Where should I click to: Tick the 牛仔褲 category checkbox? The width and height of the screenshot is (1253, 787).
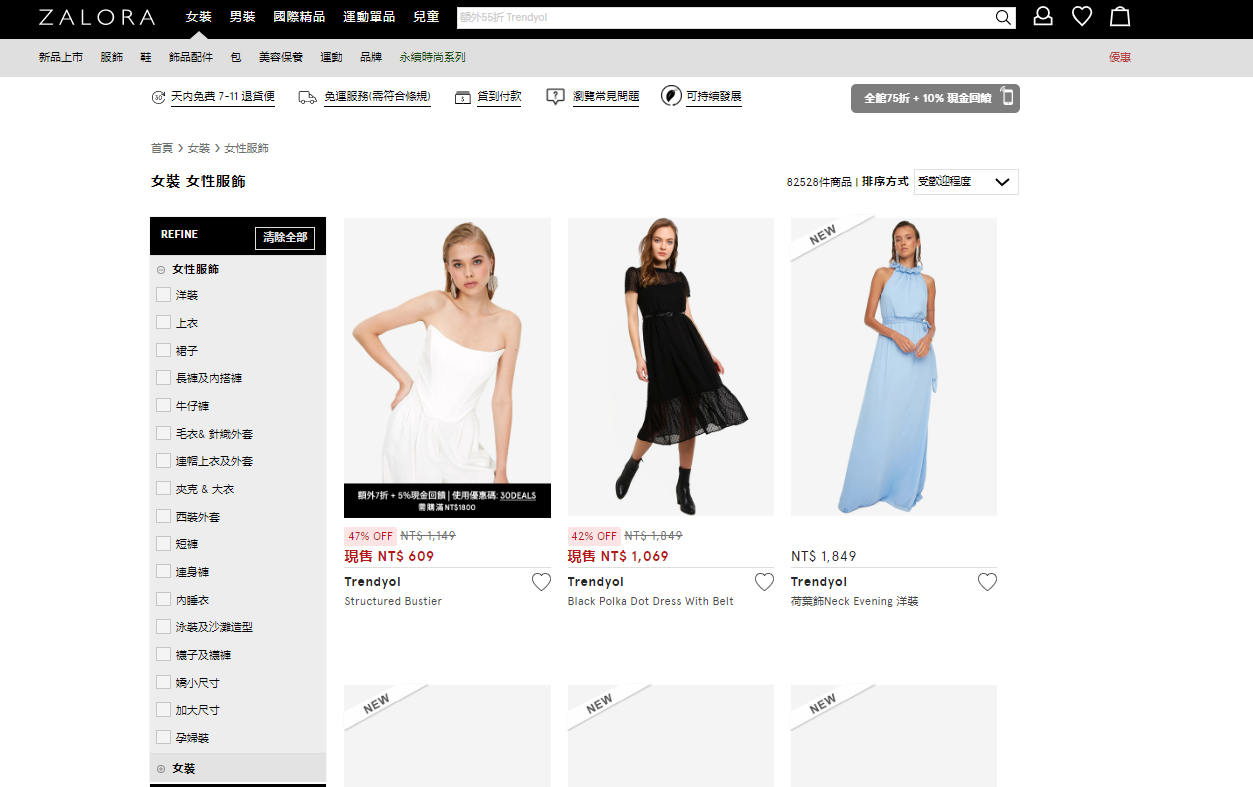click(x=164, y=406)
